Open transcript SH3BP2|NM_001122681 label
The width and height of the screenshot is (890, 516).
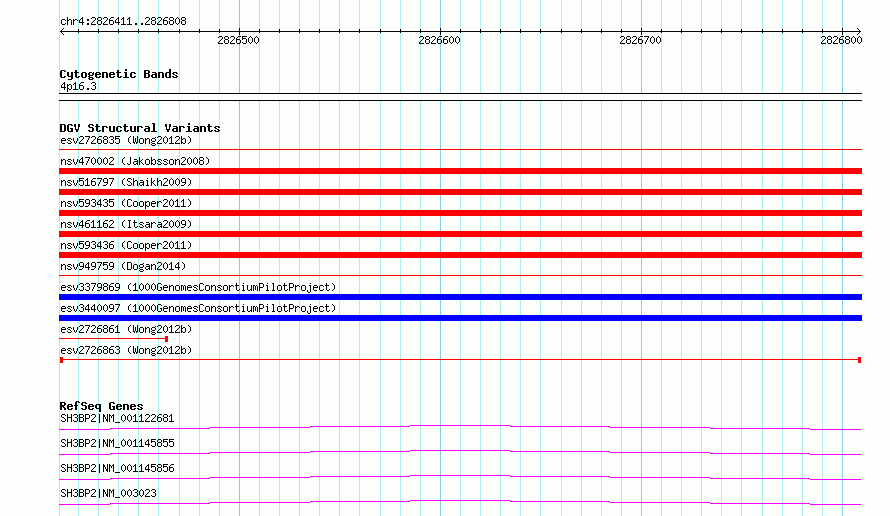point(117,418)
